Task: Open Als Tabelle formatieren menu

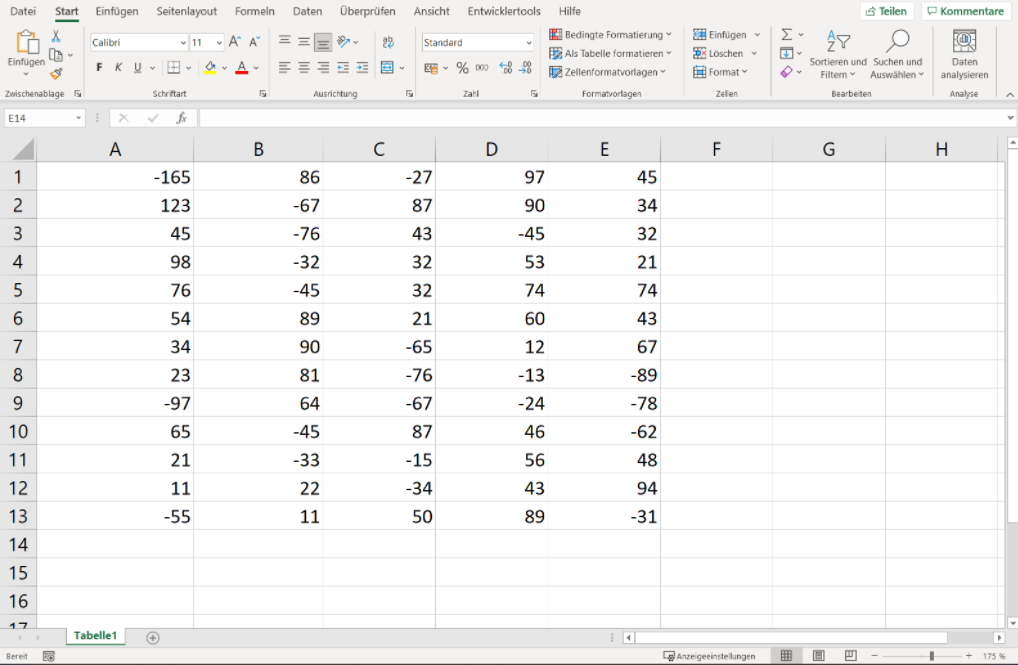Action: click(610, 53)
